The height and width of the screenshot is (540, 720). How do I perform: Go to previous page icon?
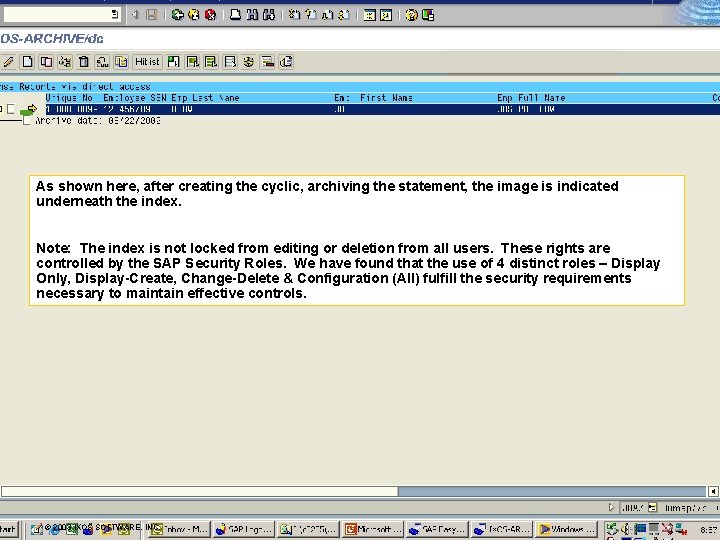[x=311, y=15]
